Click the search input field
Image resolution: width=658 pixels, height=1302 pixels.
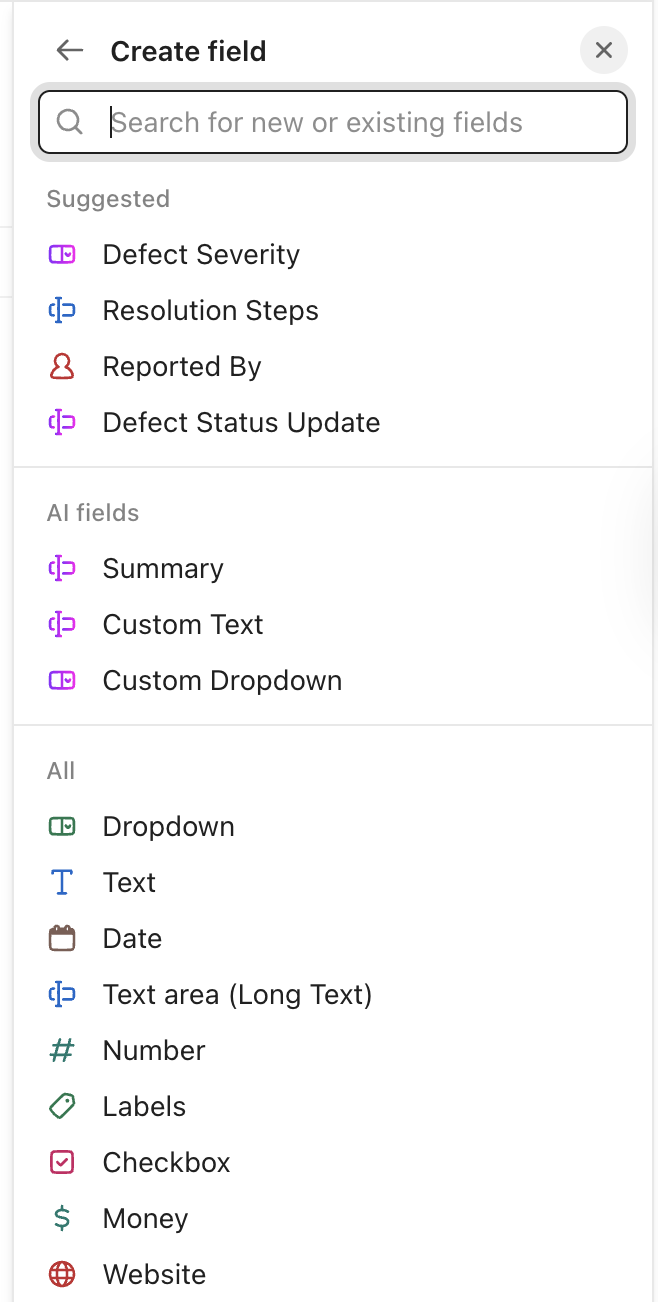(330, 122)
